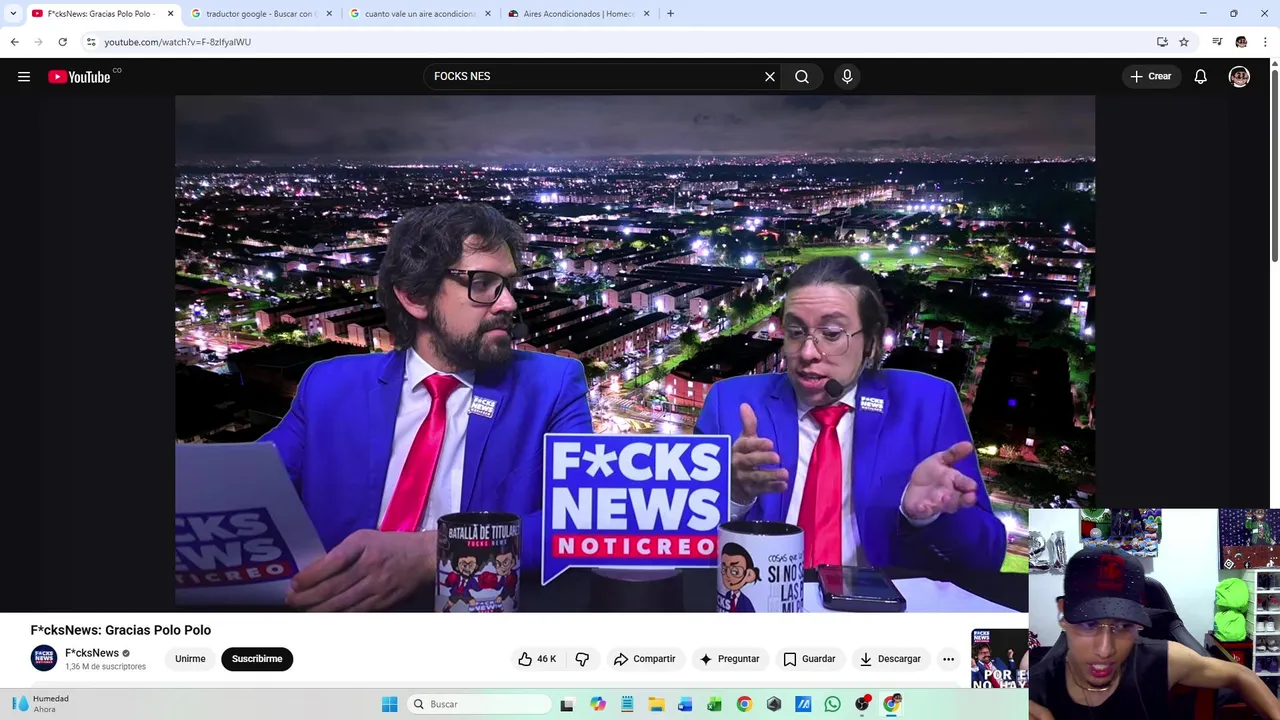The width and height of the screenshot is (1280, 720).
Task: Close the Aires Acondicionados tab
Action: (x=646, y=14)
